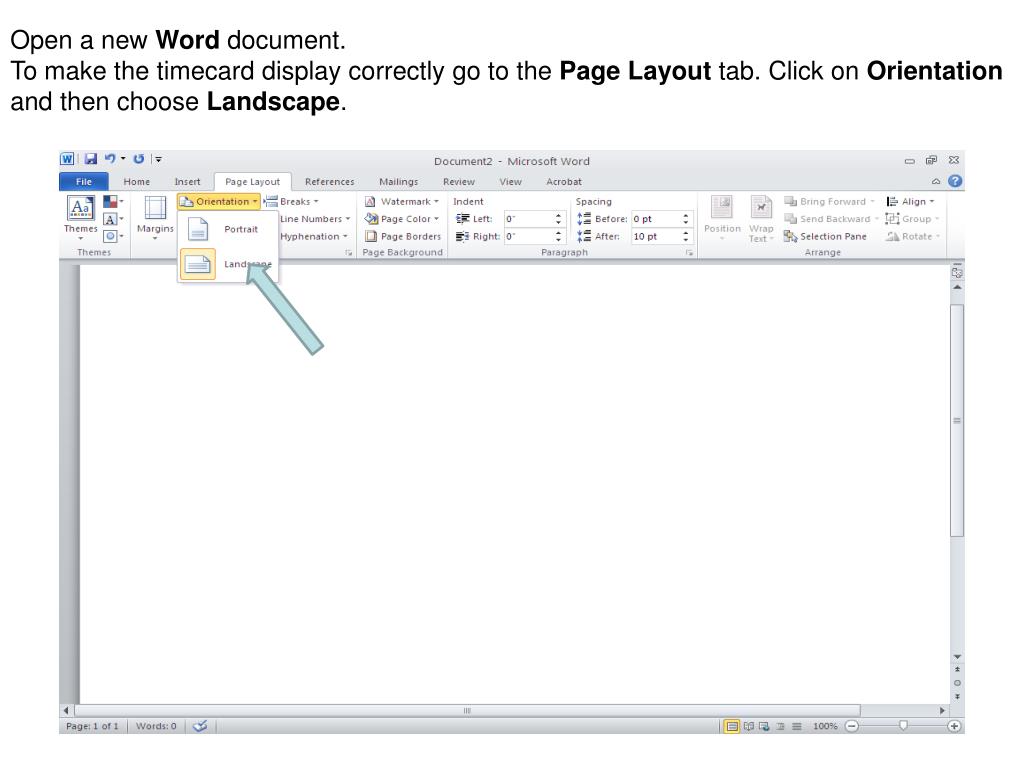Open Theme Colors dropdown
The image size is (1024, 768).
113,202
